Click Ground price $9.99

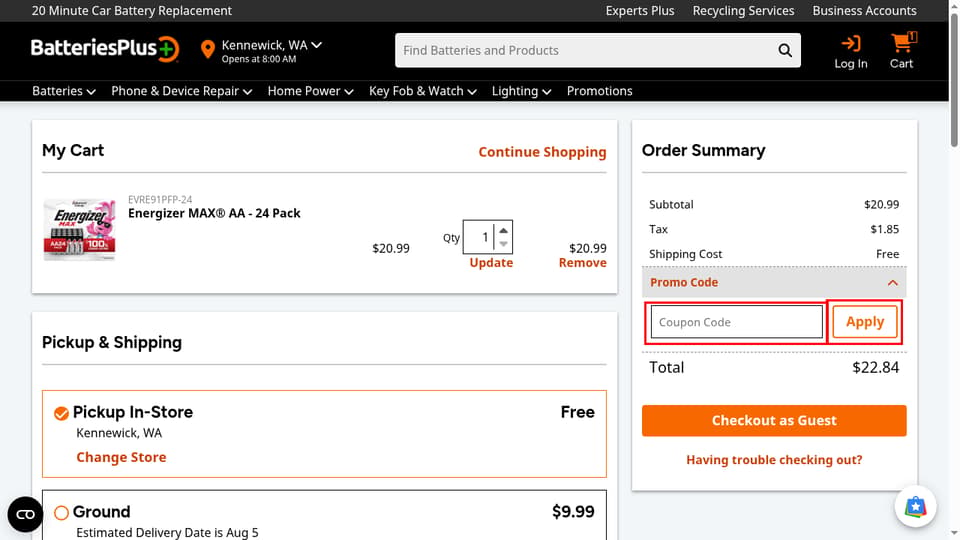(x=573, y=512)
